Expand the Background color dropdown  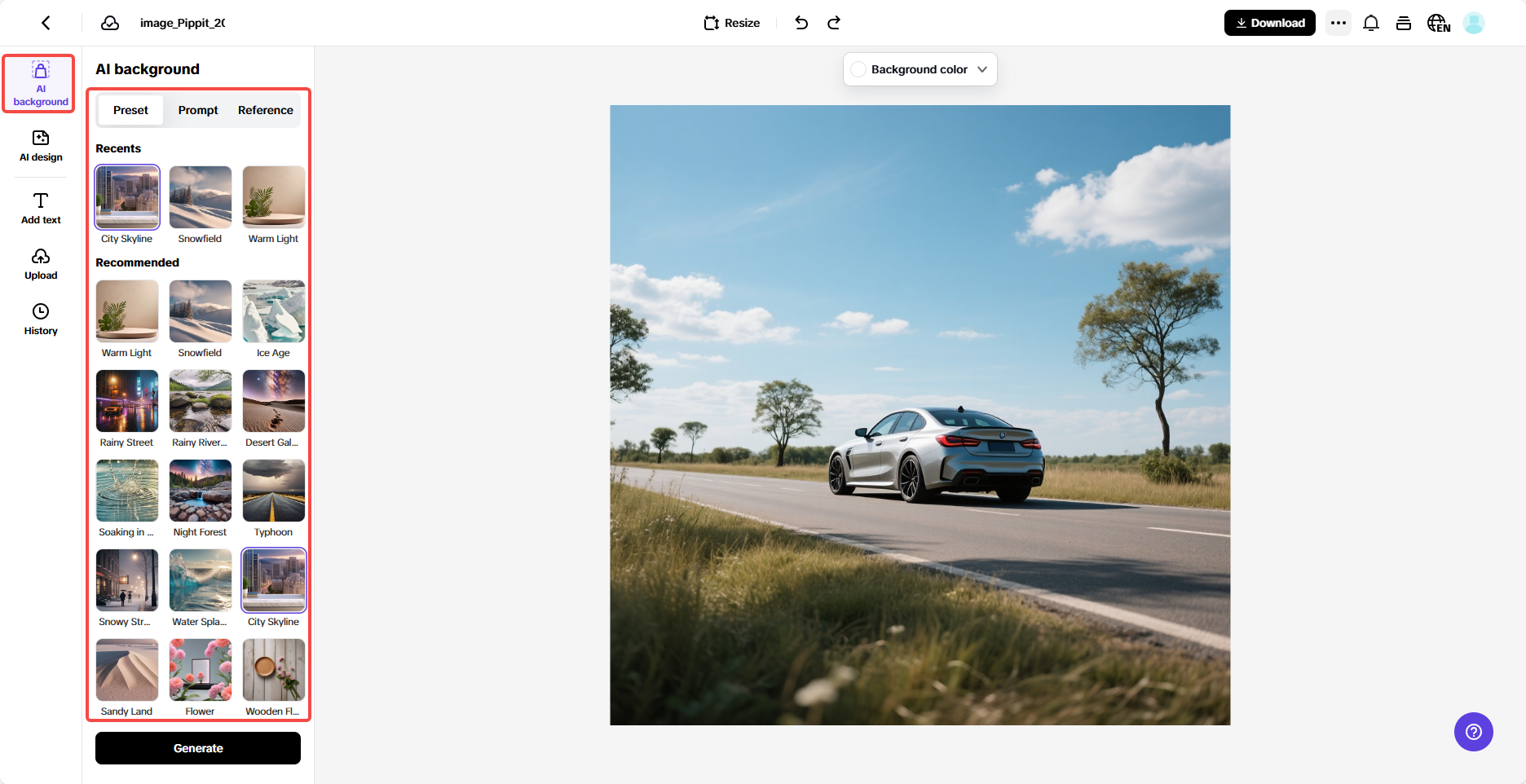[920, 69]
